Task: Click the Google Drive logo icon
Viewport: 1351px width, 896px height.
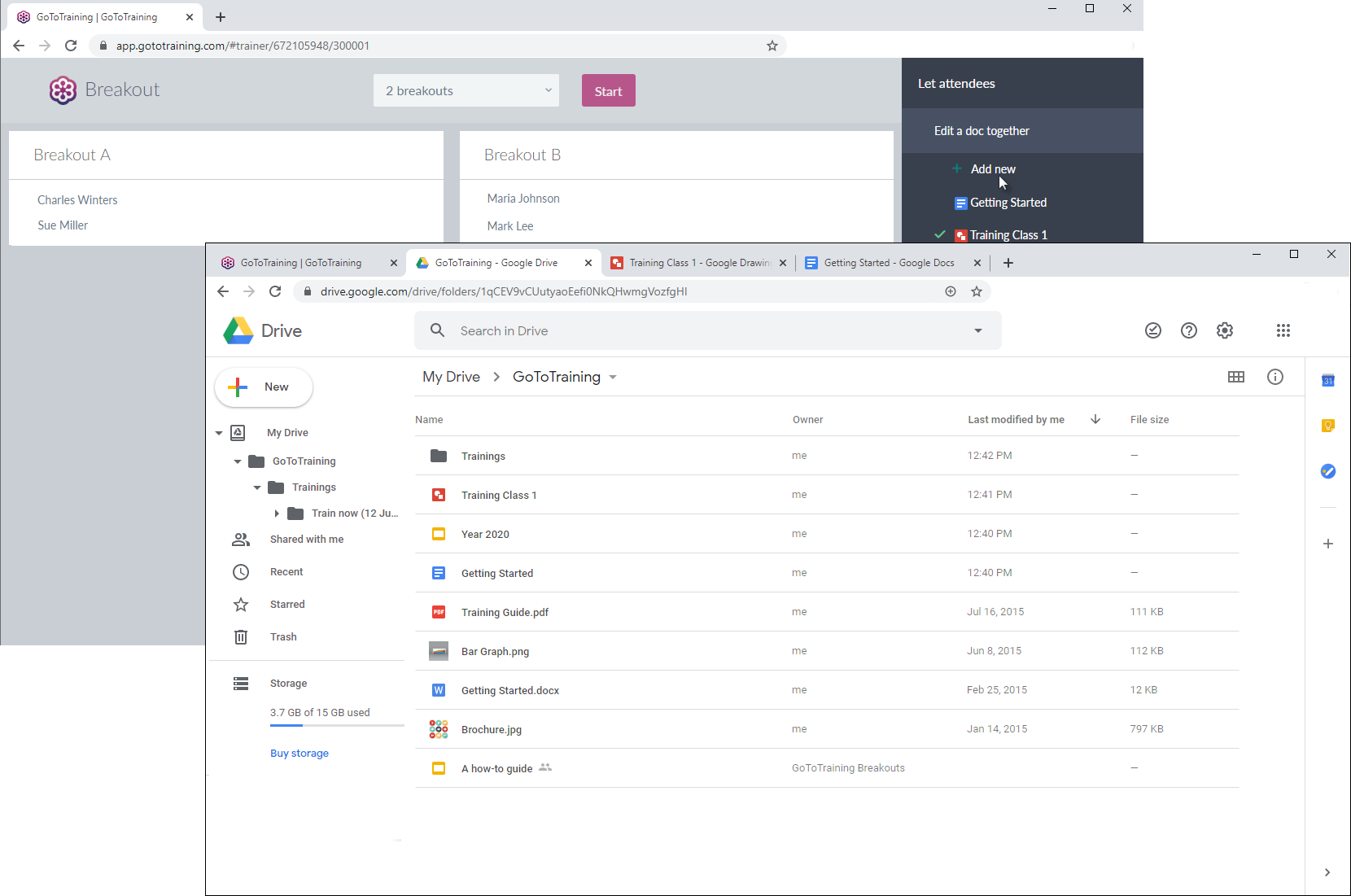Action: point(238,330)
